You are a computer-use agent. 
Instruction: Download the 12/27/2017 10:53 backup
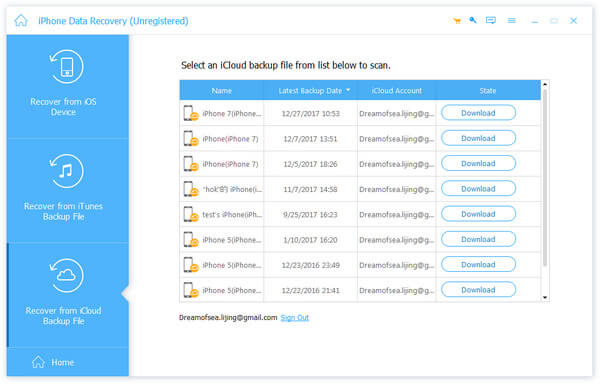pyautogui.click(x=478, y=113)
